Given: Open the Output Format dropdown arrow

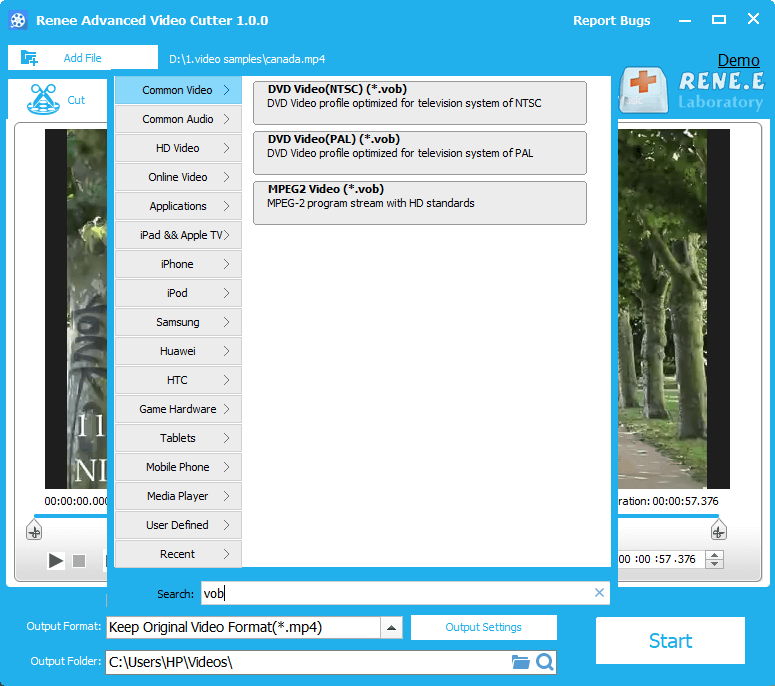Looking at the screenshot, I should point(392,628).
